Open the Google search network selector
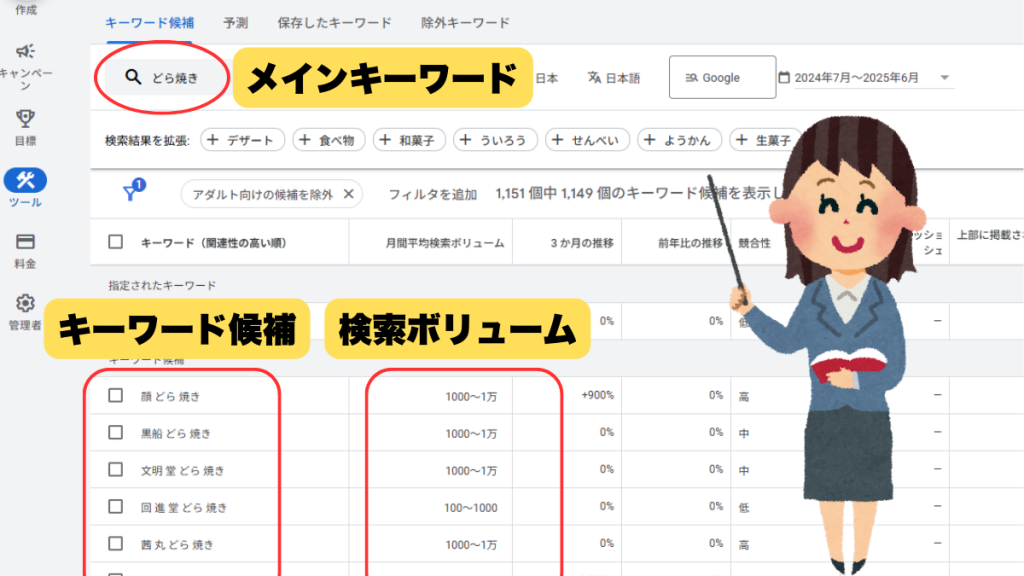This screenshot has width=1024, height=576. pyautogui.click(x=722, y=78)
